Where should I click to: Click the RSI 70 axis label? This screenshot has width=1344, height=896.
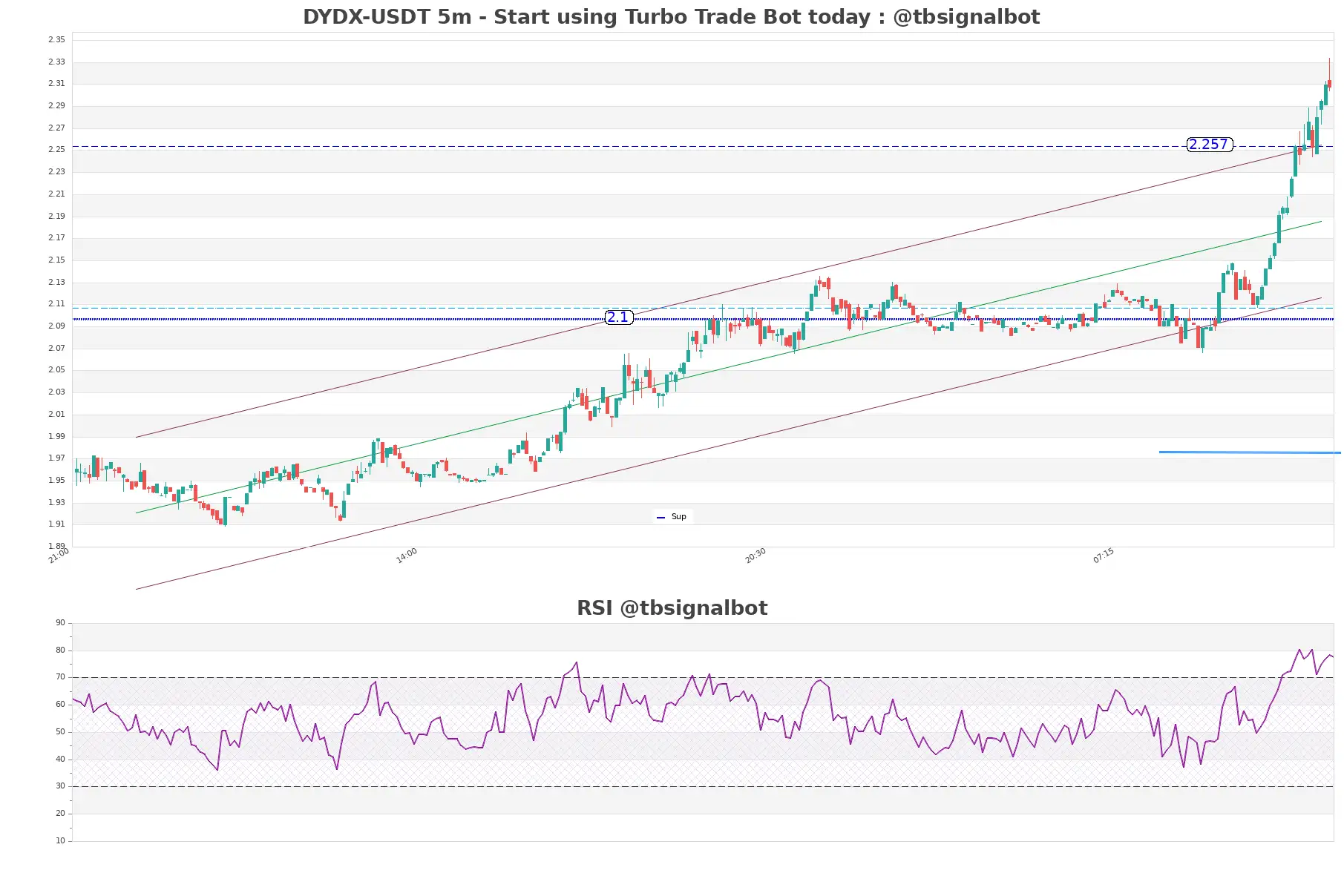(60, 676)
